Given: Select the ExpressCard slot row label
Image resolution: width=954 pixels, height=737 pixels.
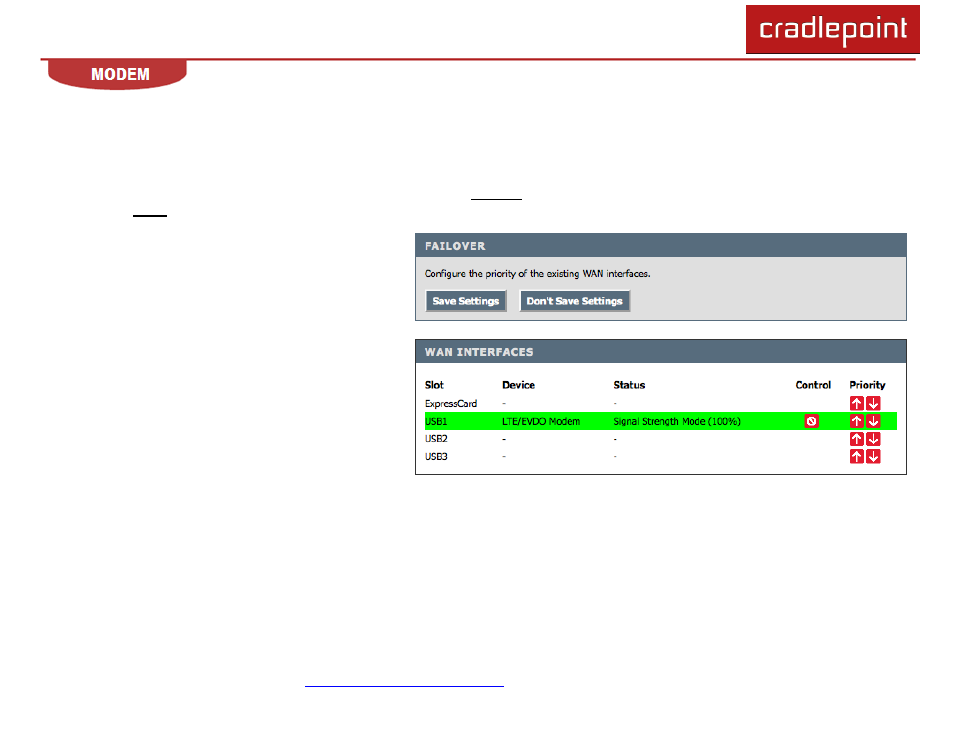Looking at the screenshot, I should pyautogui.click(x=451, y=403).
